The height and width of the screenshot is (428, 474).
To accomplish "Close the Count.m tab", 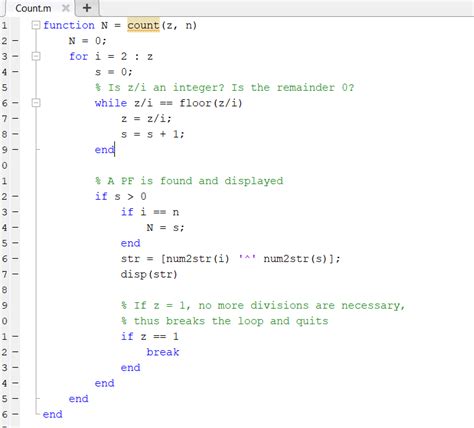I will pyautogui.click(x=66, y=8).
